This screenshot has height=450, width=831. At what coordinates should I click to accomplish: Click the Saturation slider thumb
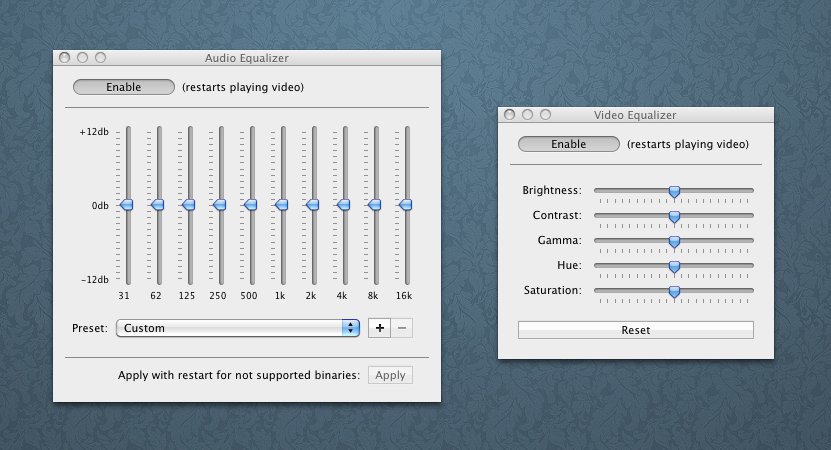pos(674,291)
